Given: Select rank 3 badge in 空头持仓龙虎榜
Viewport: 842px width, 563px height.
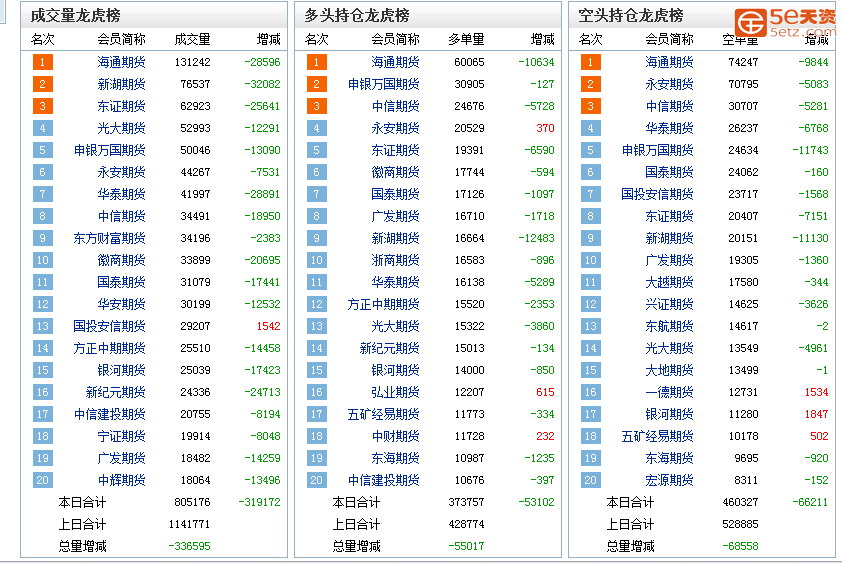Looking at the screenshot, I should 591,106.
